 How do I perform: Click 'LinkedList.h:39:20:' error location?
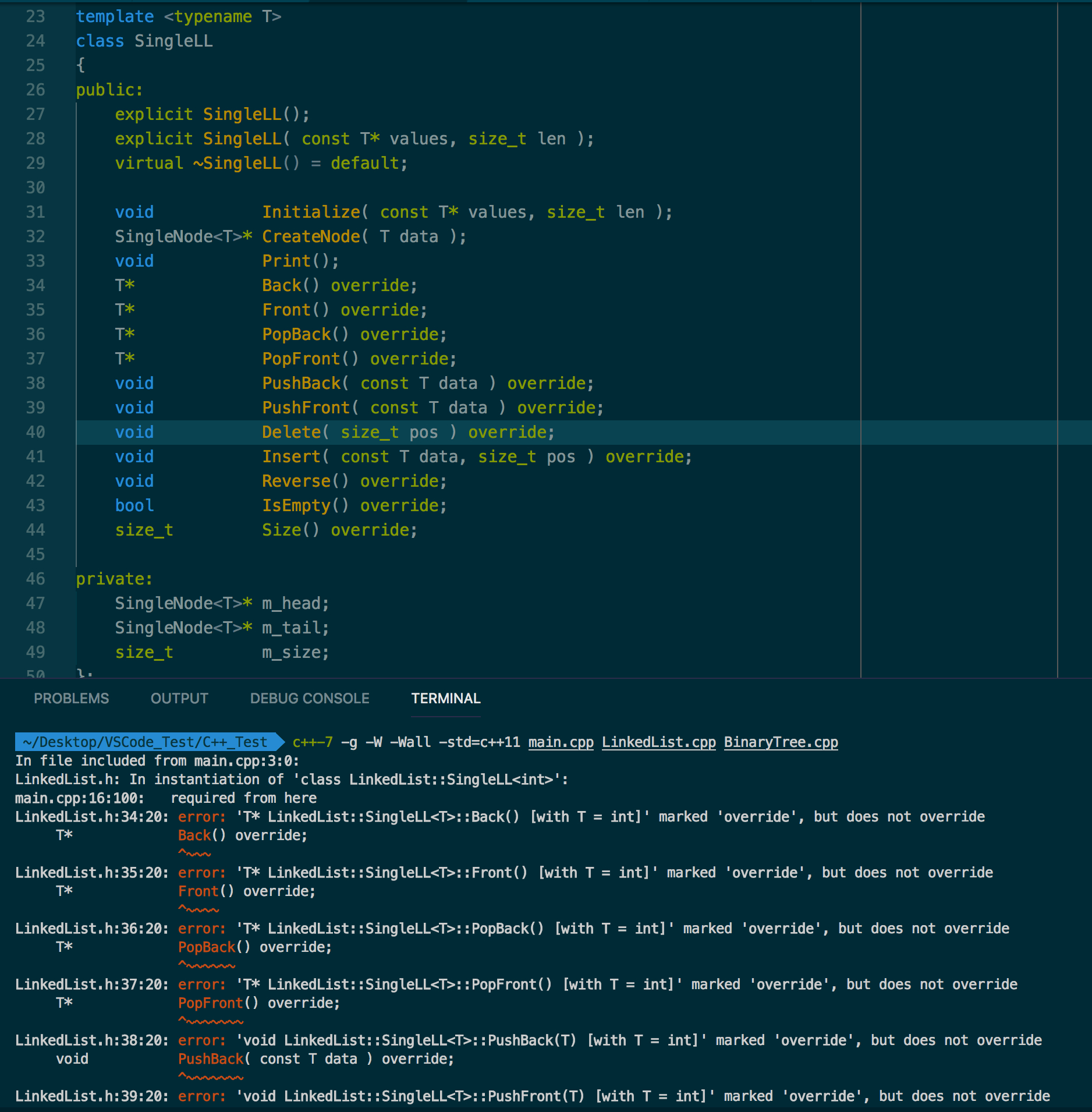(x=92, y=1096)
